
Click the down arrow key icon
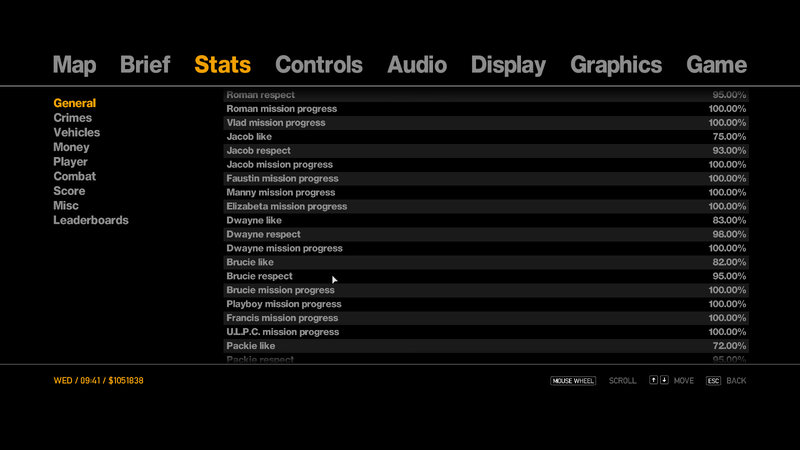(664, 380)
